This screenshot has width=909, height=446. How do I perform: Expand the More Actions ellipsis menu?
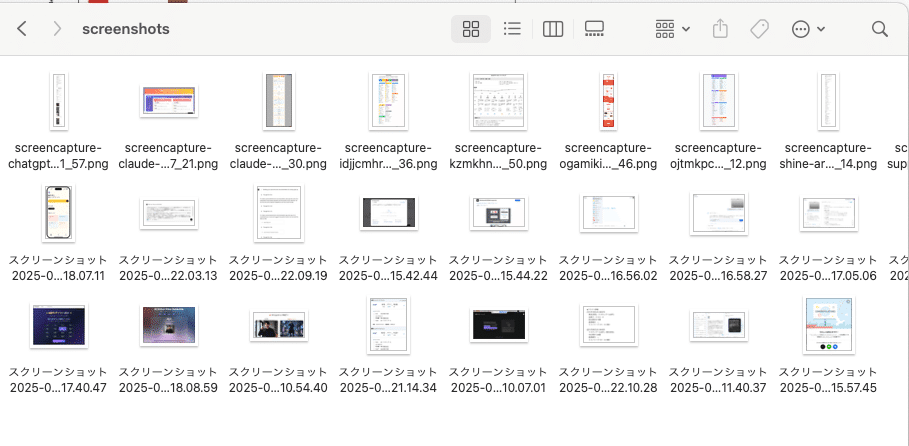click(807, 29)
